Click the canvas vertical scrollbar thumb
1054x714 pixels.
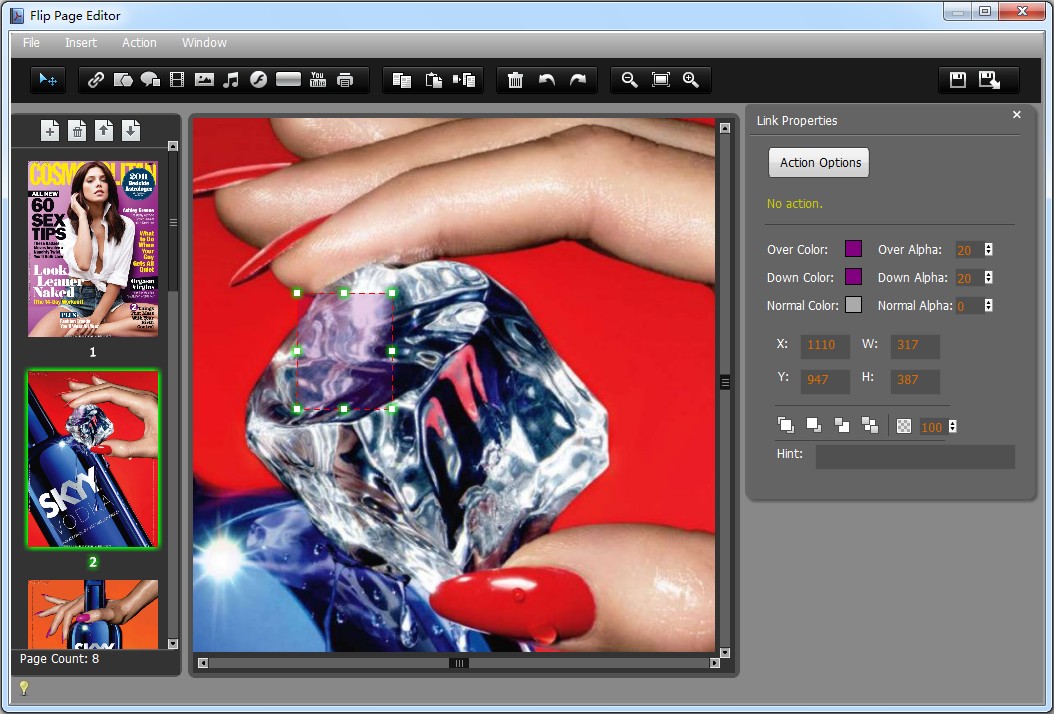(x=725, y=383)
